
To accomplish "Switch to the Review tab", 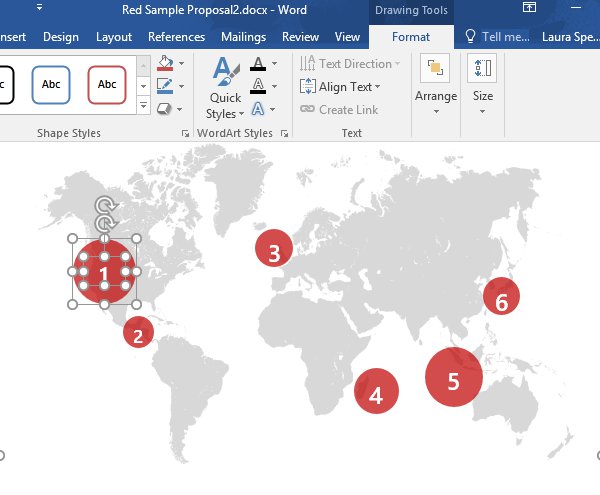I will pos(300,37).
